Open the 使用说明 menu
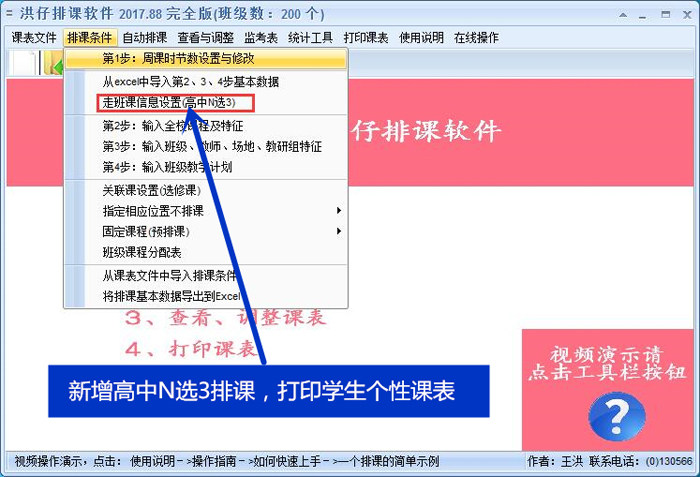 [x=421, y=38]
